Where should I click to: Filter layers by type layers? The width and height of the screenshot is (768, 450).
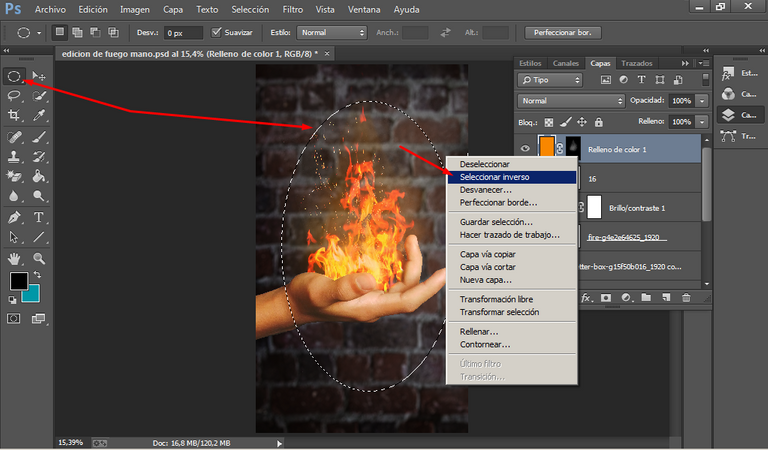(641, 79)
